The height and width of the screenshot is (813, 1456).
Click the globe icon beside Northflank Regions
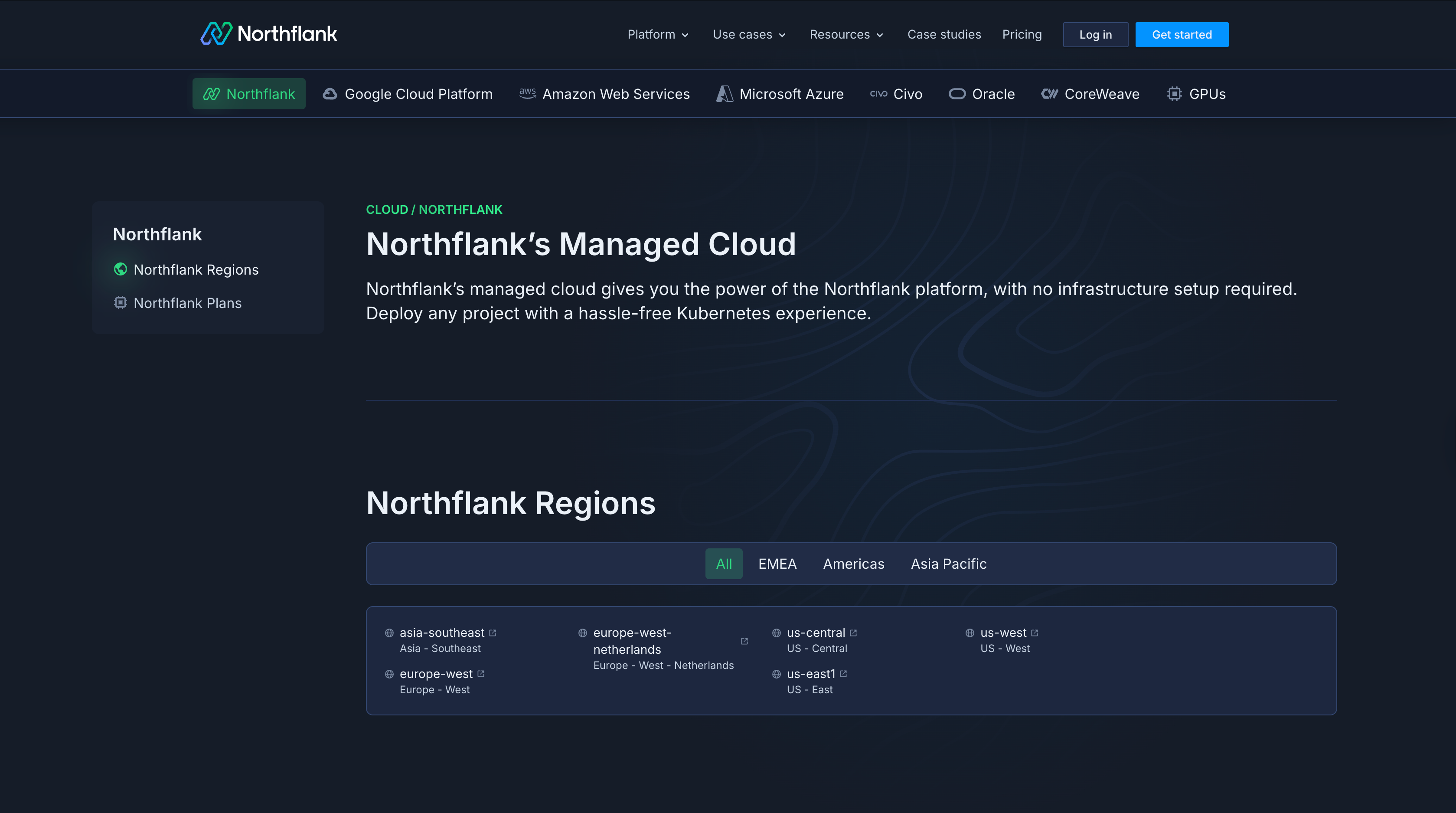[x=121, y=270]
